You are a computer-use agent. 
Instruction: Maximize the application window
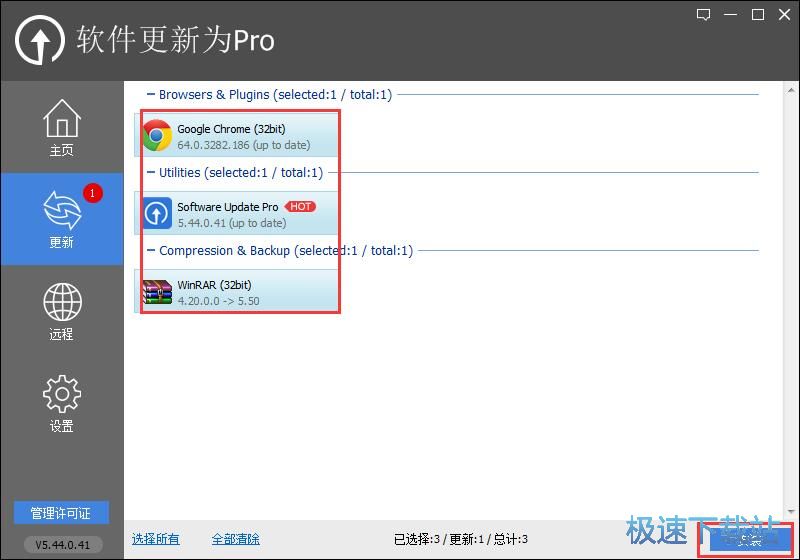click(758, 14)
